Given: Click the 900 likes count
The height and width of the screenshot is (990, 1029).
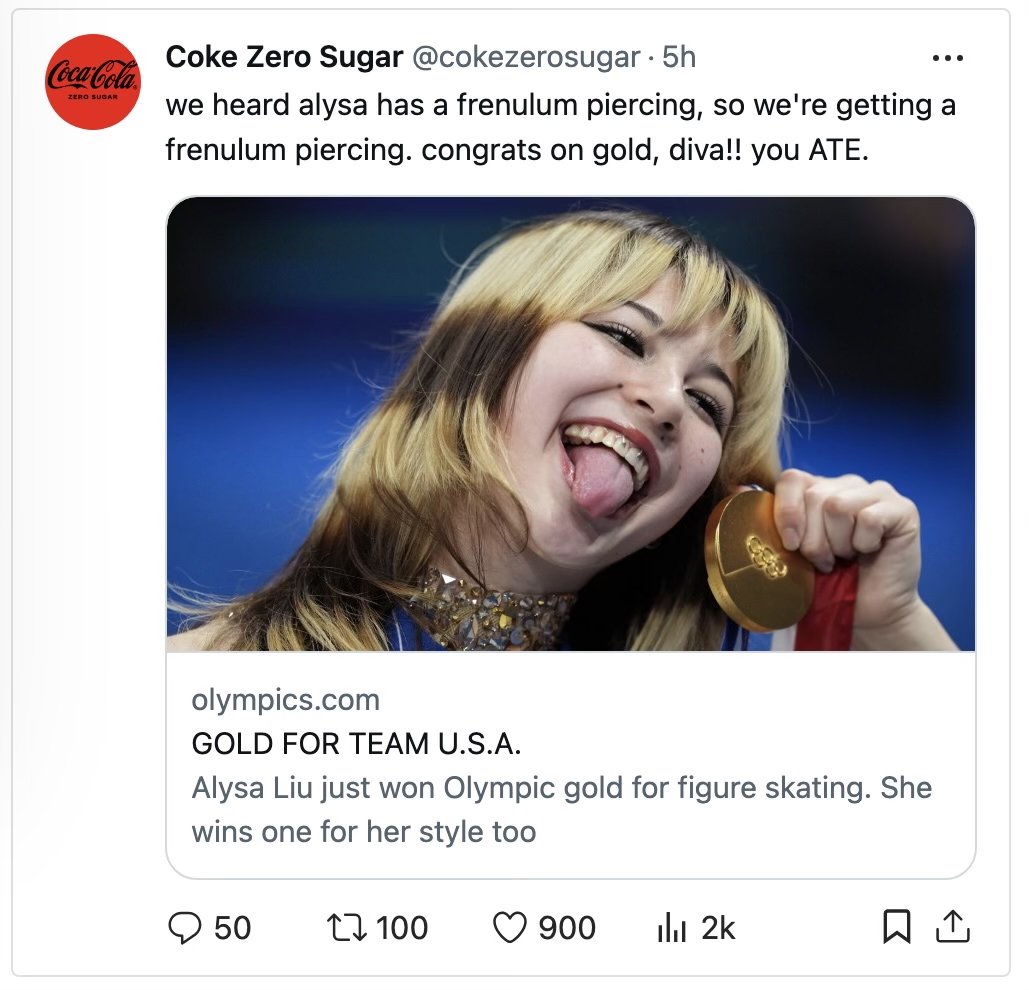Looking at the screenshot, I should [x=567, y=928].
